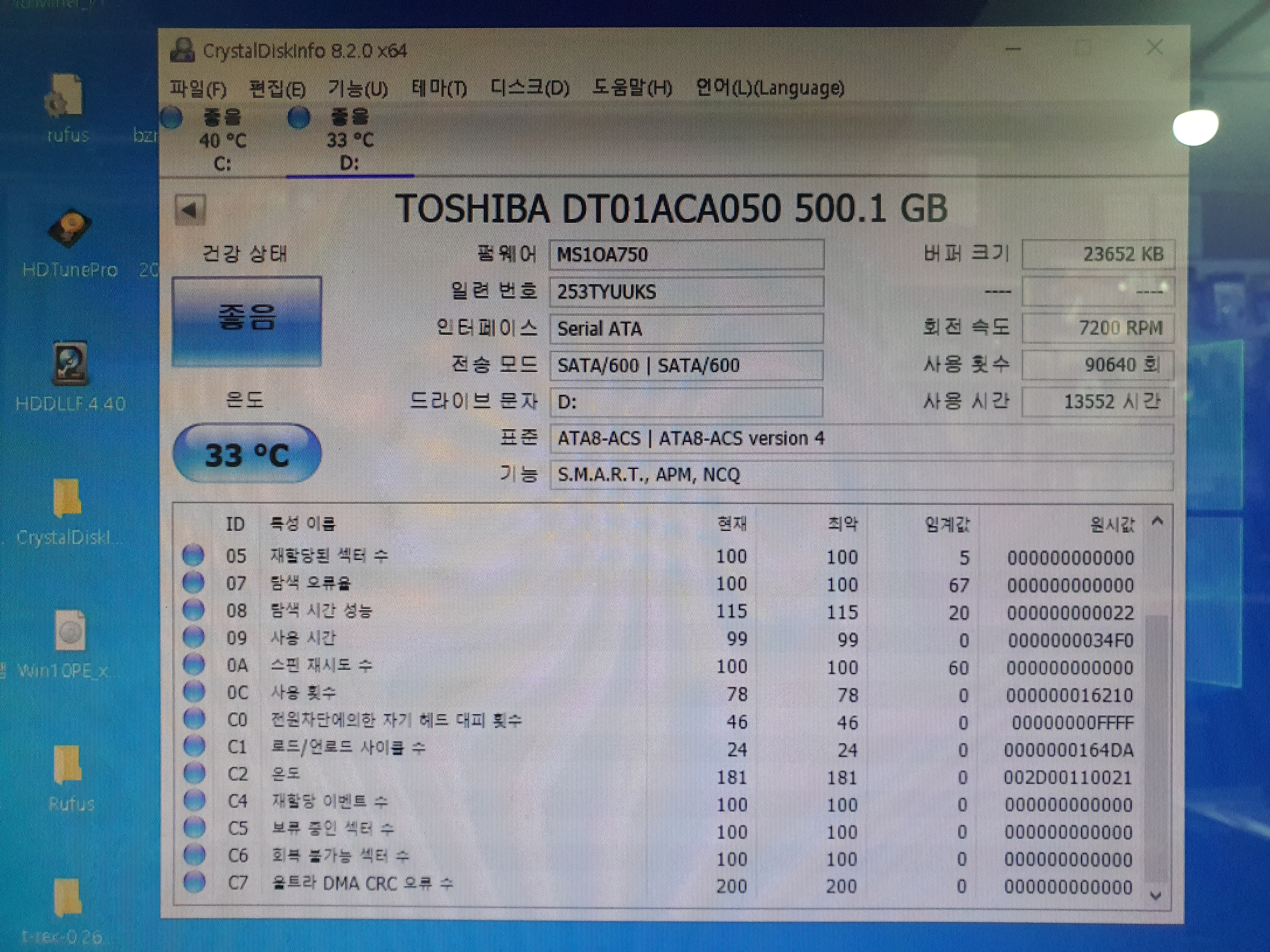The width and height of the screenshot is (1270, 952).
Task: Open the 테마(T) menu
Action: pos(439,88)
